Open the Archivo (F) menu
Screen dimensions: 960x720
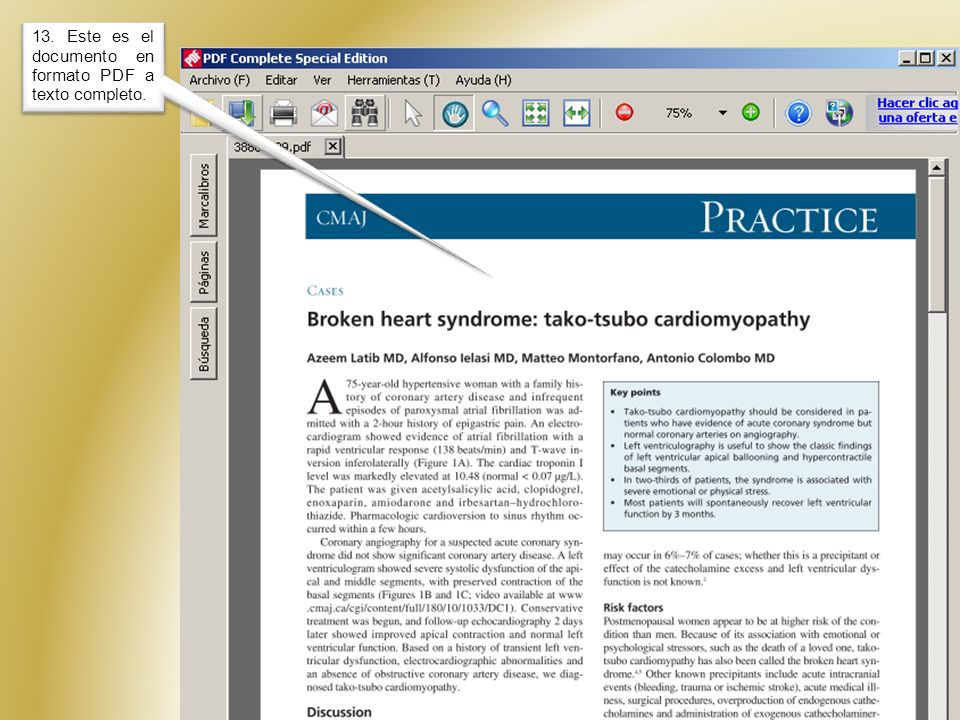[x=220, y=80]
